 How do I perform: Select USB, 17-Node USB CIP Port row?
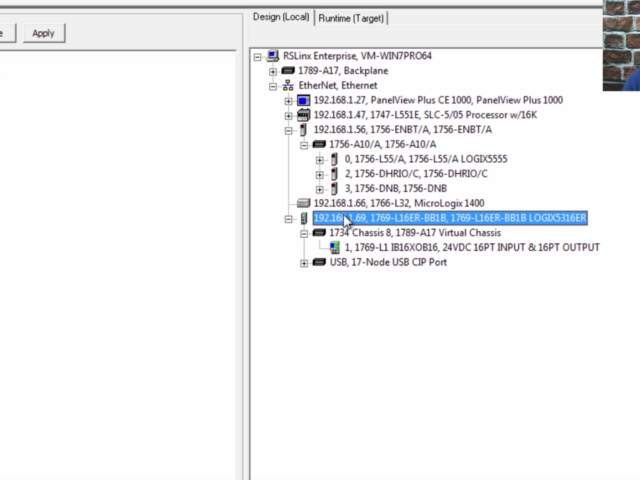click(x=388, y=262)
